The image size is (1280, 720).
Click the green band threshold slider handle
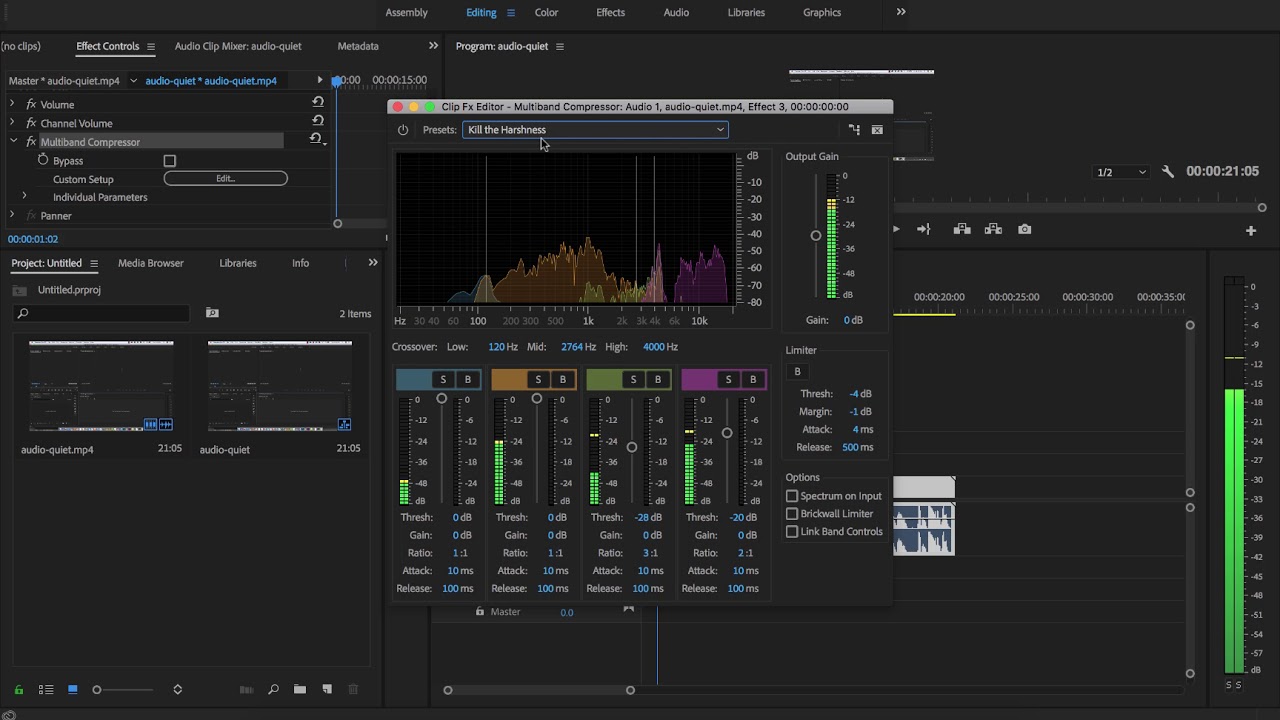tap(632, 447)
